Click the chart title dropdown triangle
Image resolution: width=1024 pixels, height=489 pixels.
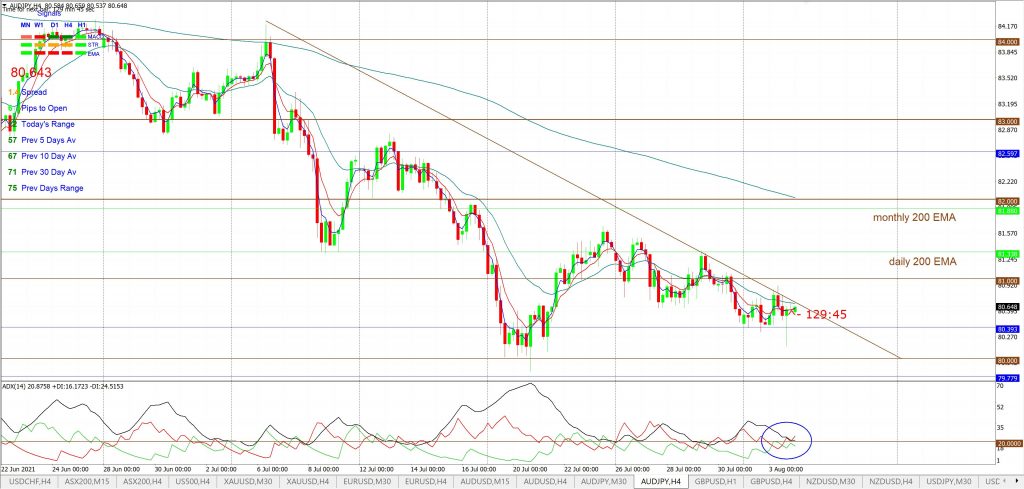pyautogui.click(x=3, y=5)
